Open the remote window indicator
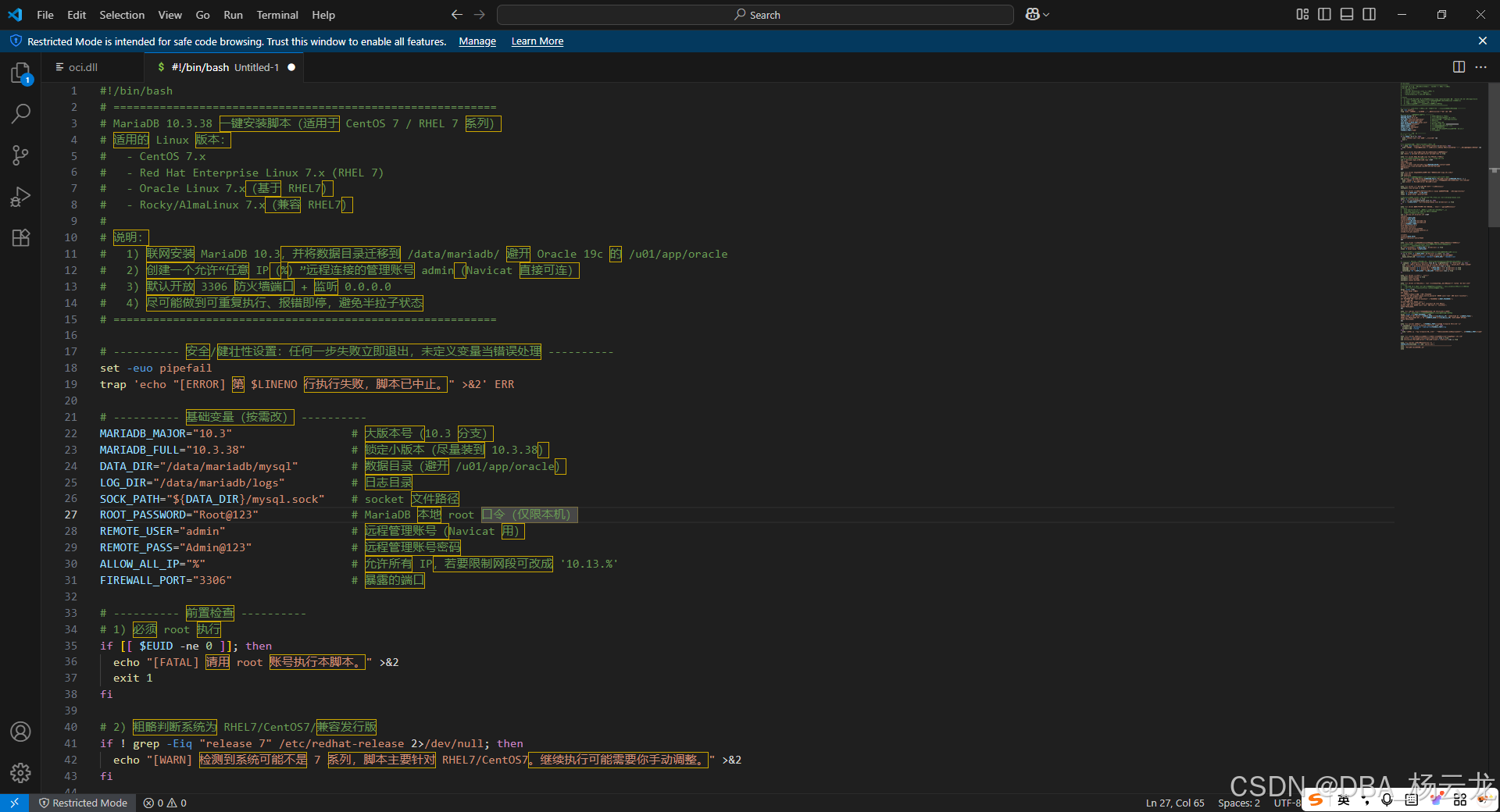This screenshot has width=1500, height=812. (14, 803)
